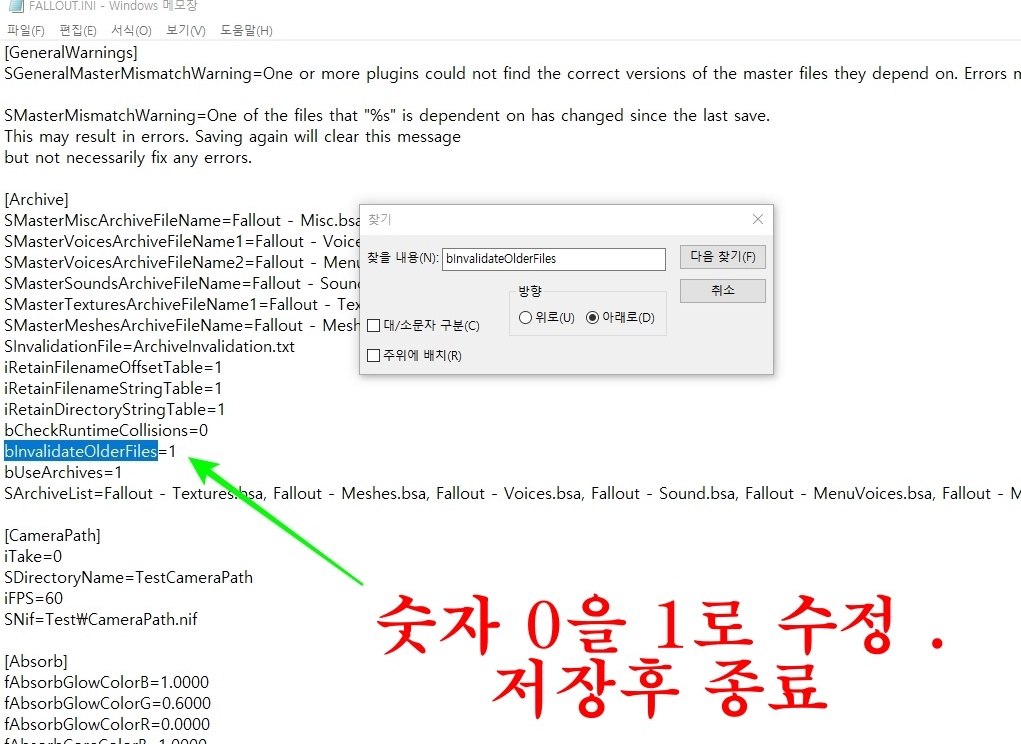Click the SMasterSoundsArchiveFileName line

point(182,284)
